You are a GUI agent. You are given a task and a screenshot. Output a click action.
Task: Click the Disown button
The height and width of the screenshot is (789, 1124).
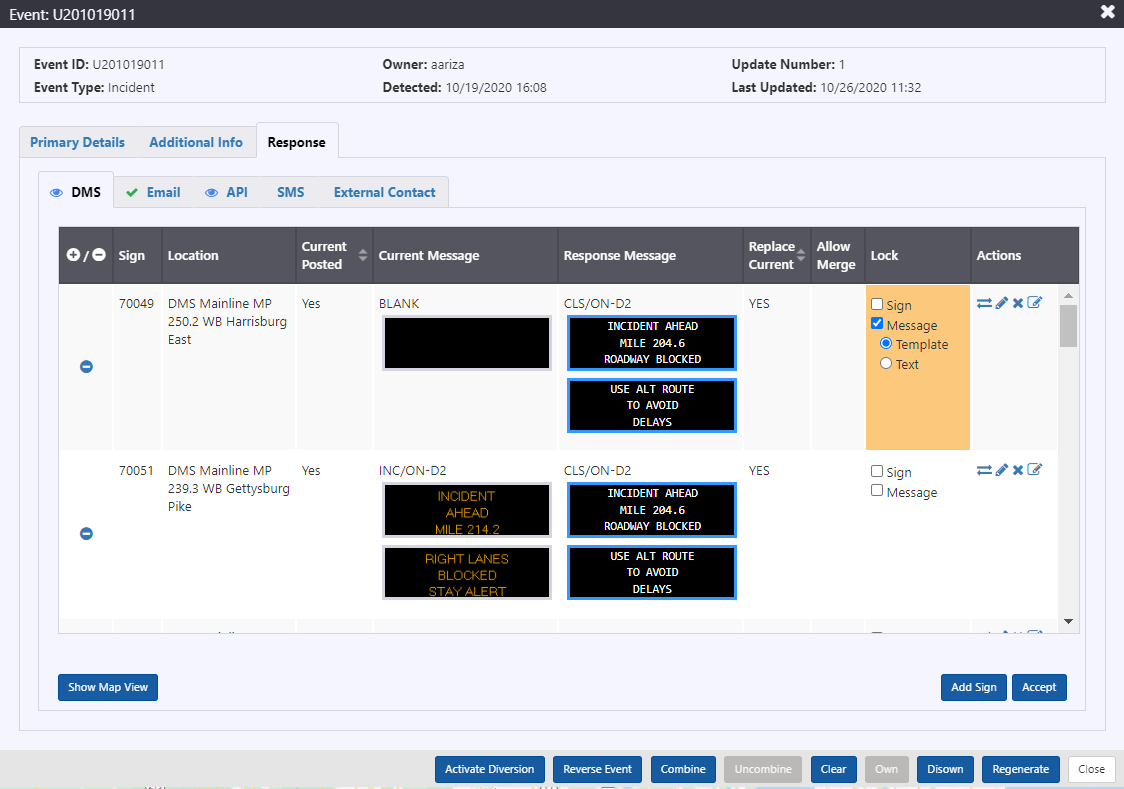tap(945, 769)
